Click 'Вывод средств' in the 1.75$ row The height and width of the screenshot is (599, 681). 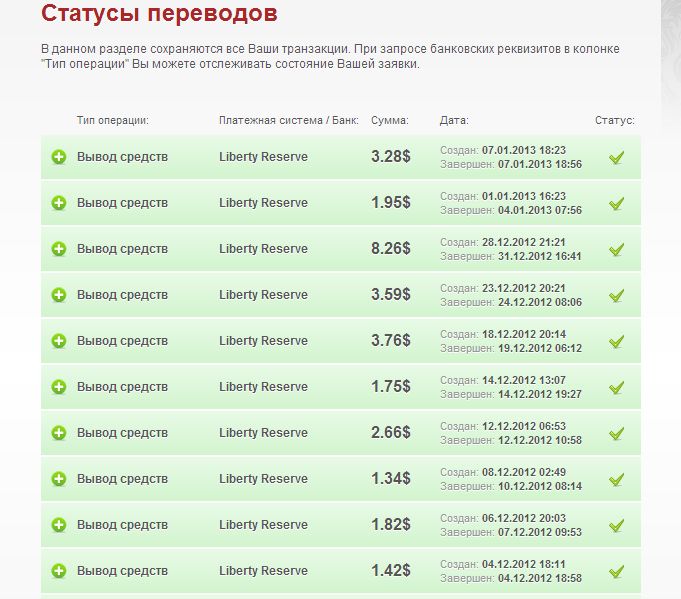tap(122, 387)
